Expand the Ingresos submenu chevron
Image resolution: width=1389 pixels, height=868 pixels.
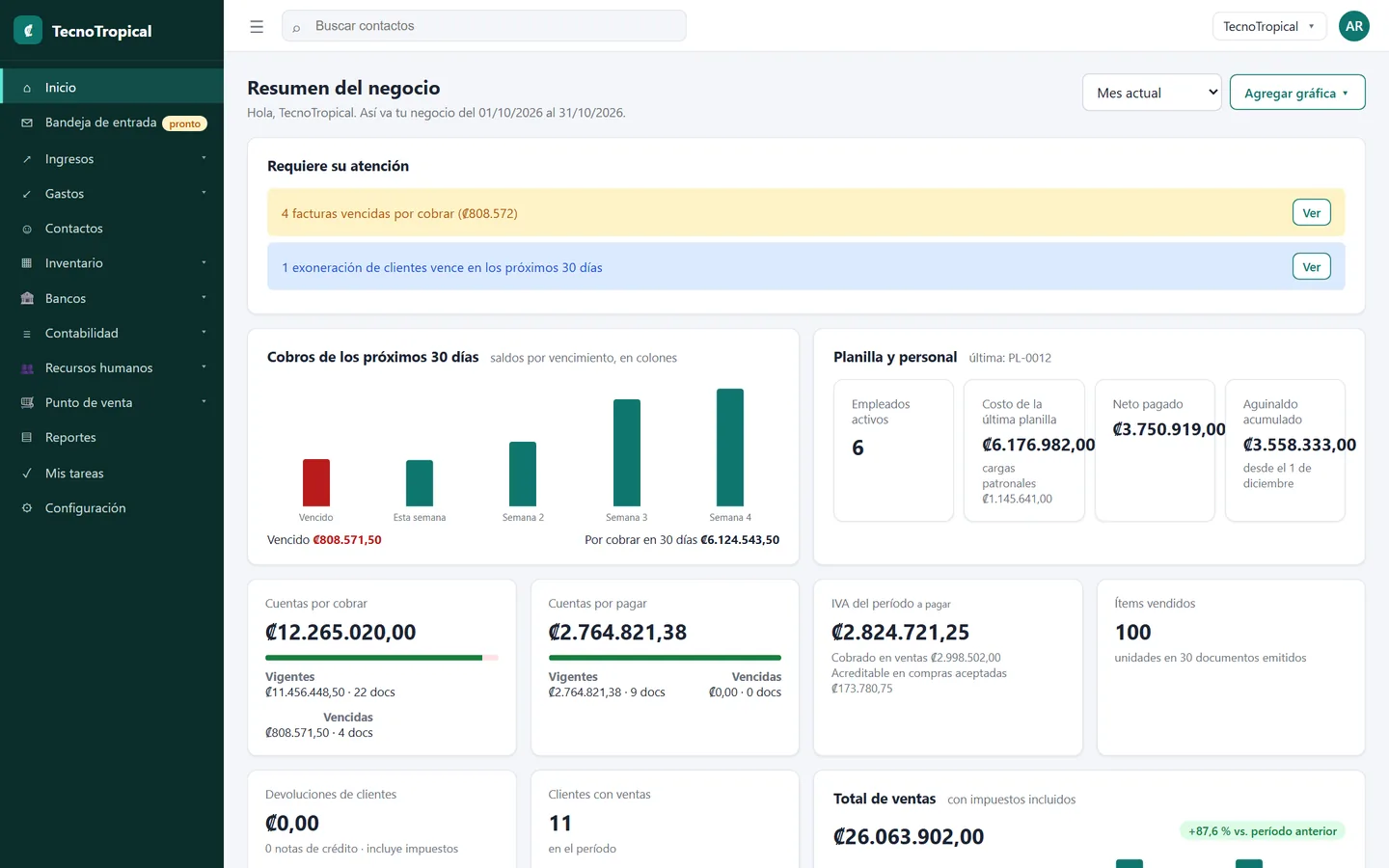[x=204, y=158]
